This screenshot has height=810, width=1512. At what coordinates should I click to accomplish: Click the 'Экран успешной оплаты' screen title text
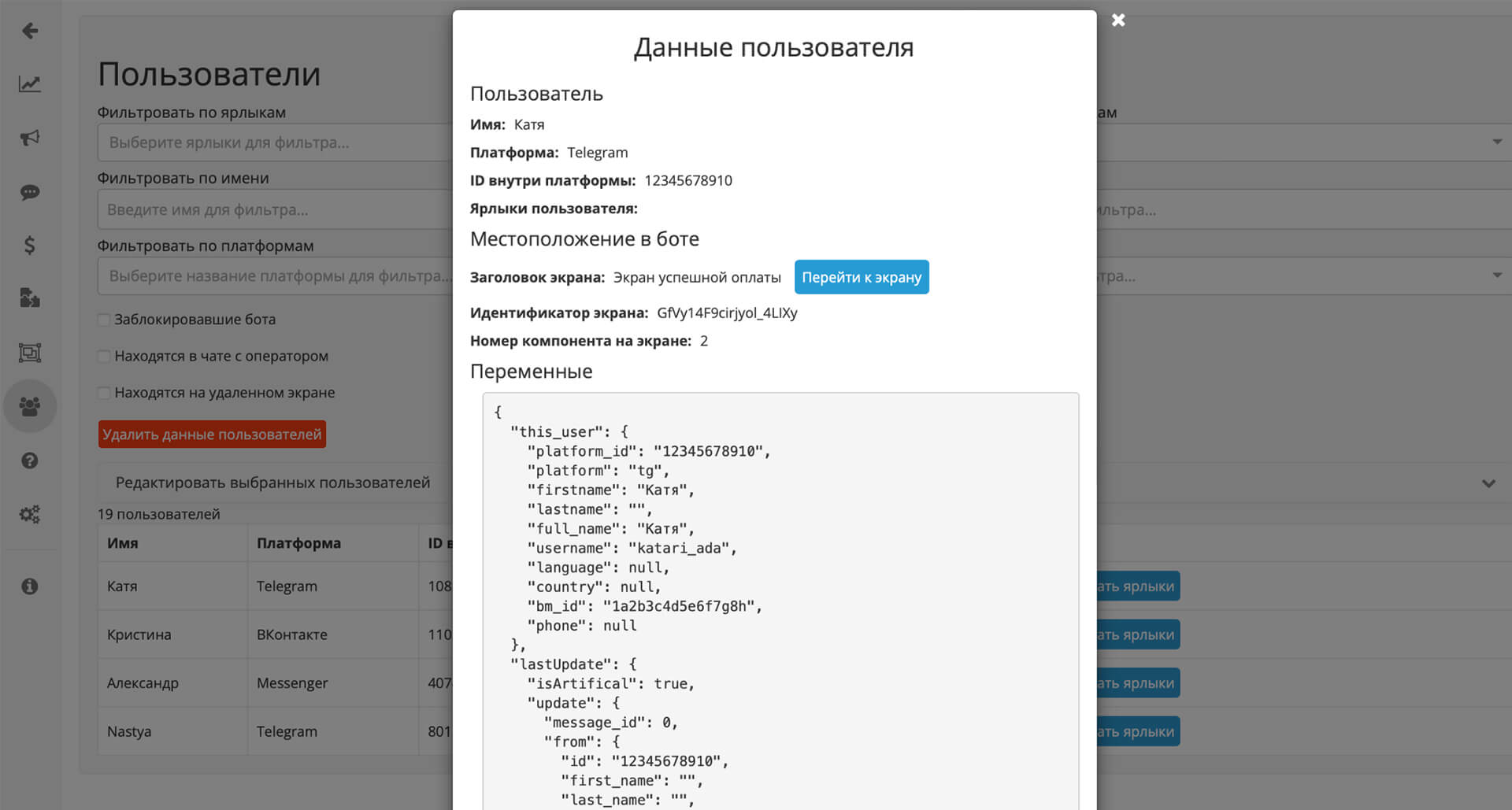pyautogui.click(x=697, y=277)
